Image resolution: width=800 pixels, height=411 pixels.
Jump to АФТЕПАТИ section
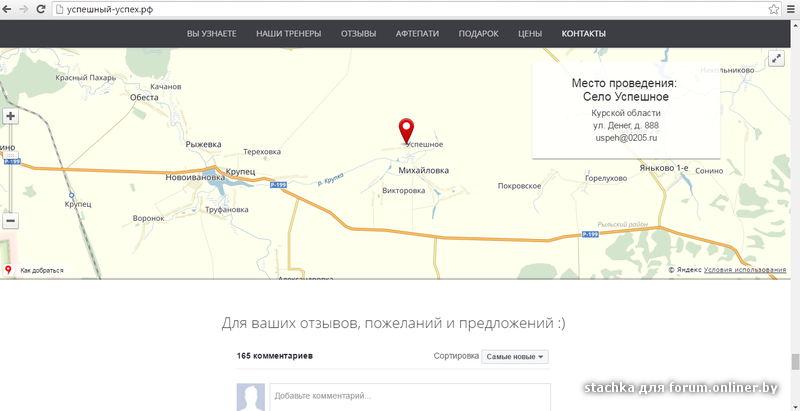pyautogui.click(x=417, y=34)
